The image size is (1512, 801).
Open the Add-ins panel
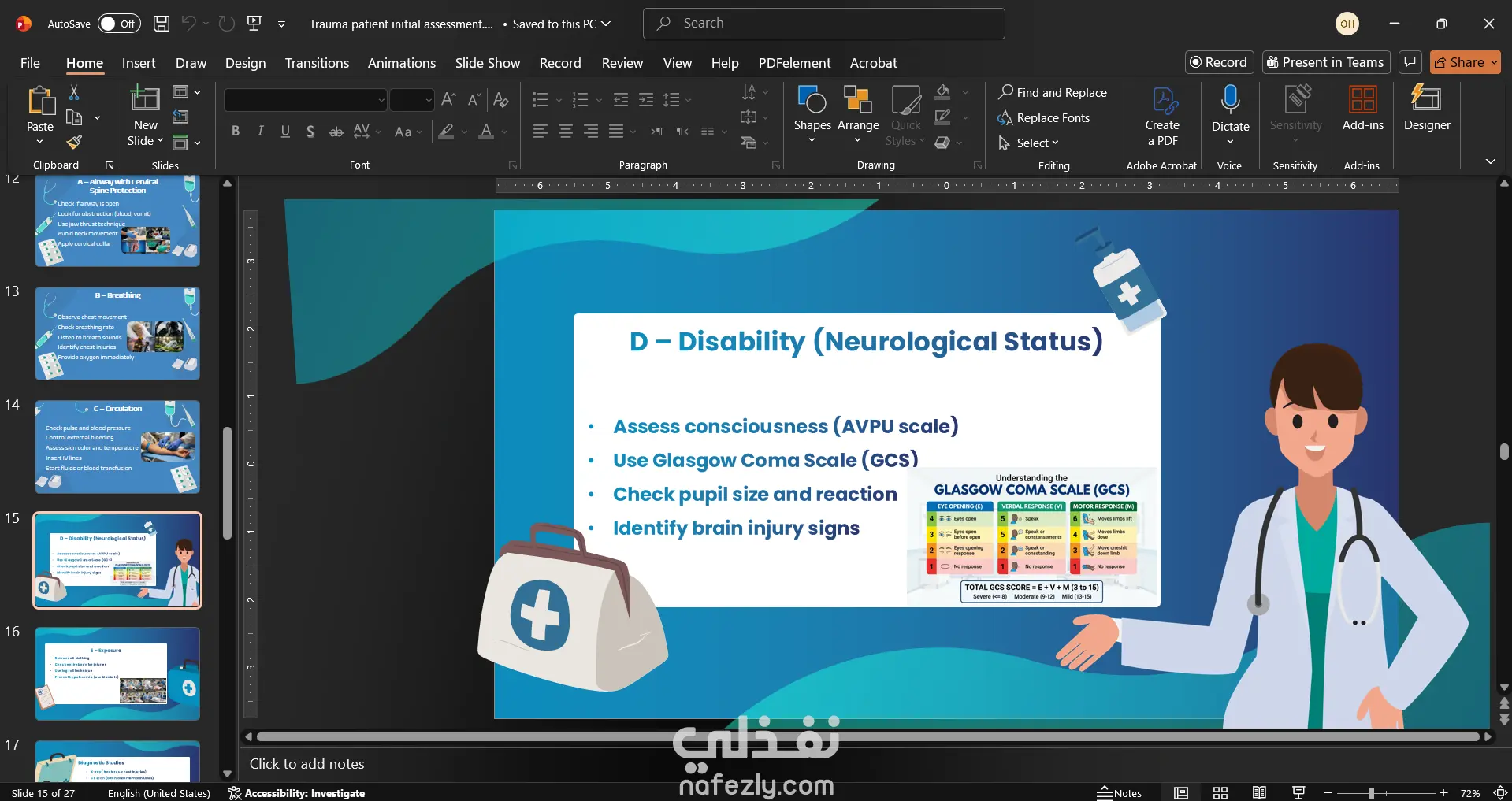[1362, 109]
